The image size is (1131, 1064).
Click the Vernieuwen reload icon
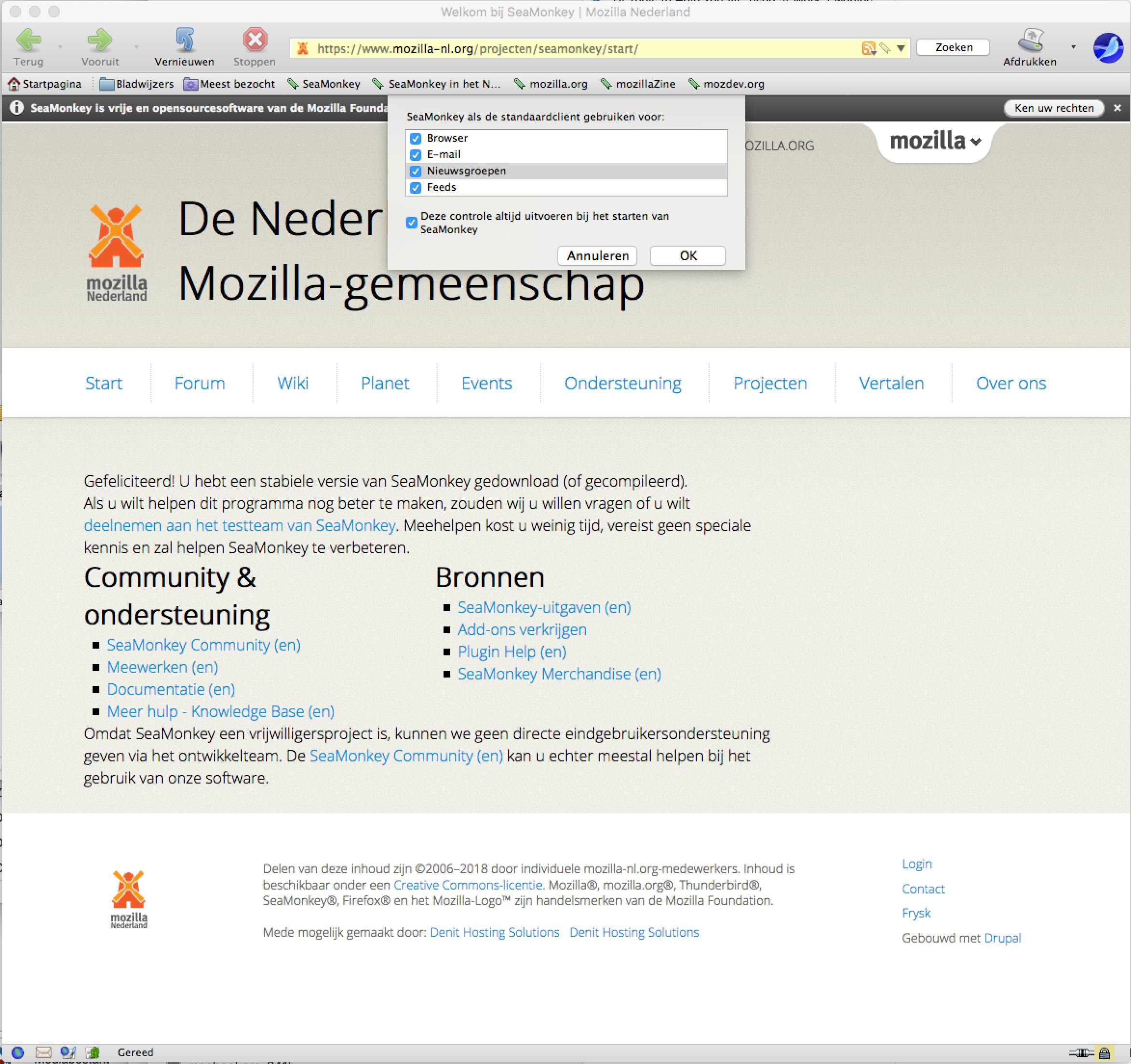185,39
